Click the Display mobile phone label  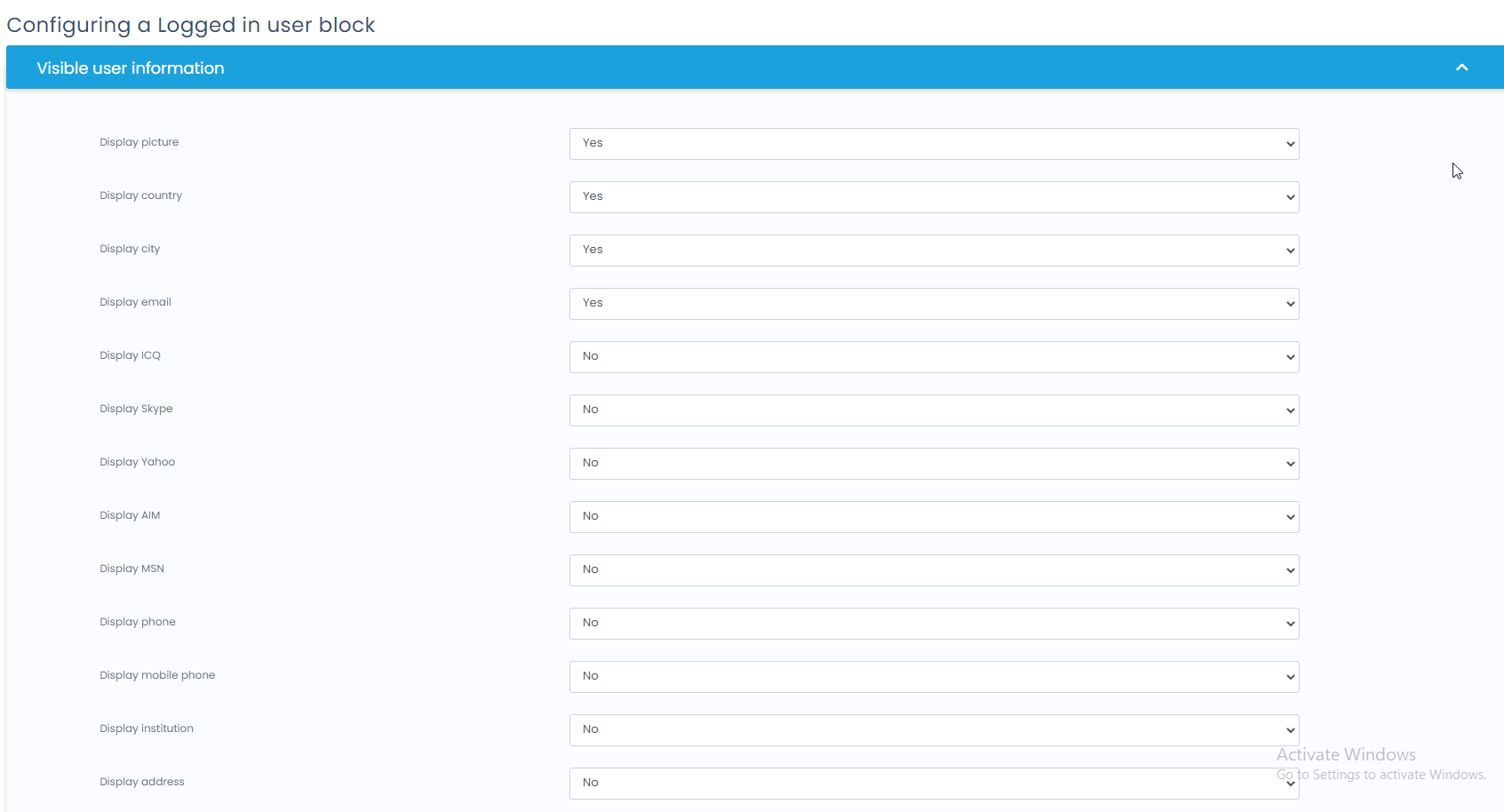[x=157, y=675]
